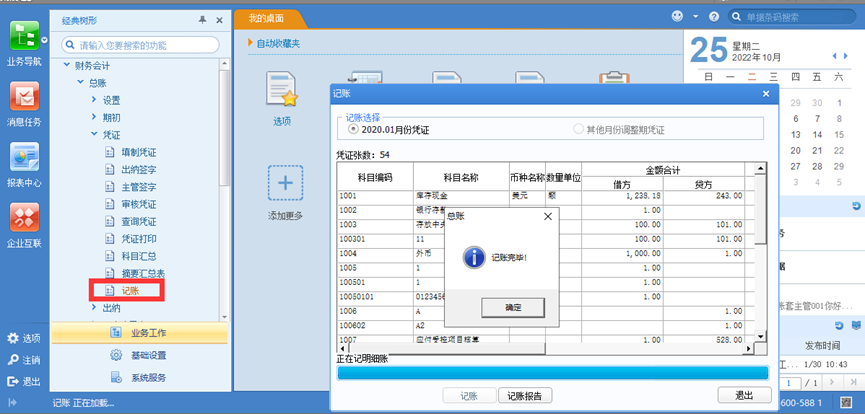Open the 企业互联 icon in sidebar
This screenshot has width=865, height=414.
(x=24, y=217)
